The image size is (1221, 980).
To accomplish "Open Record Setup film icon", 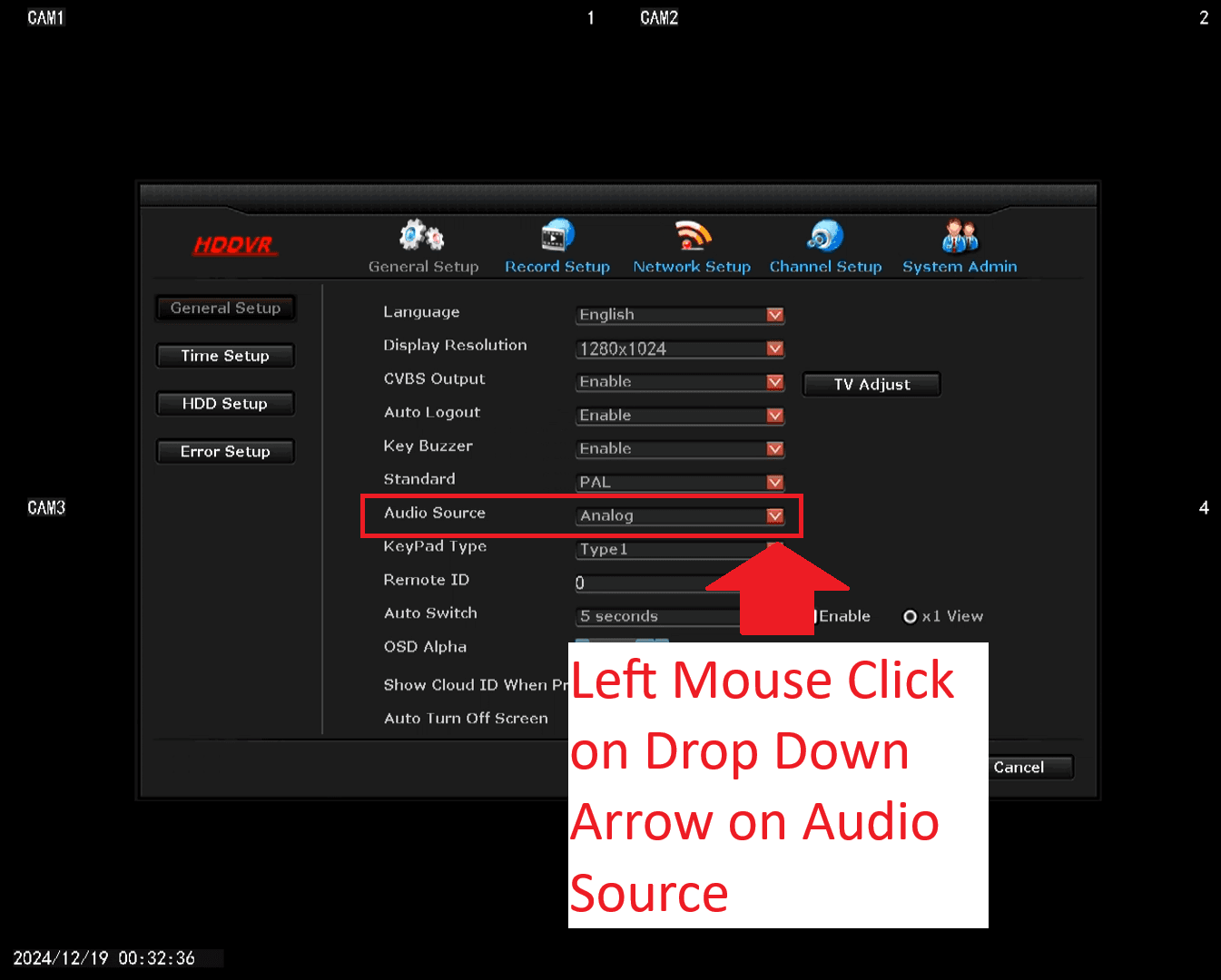I will pos(557,235).
